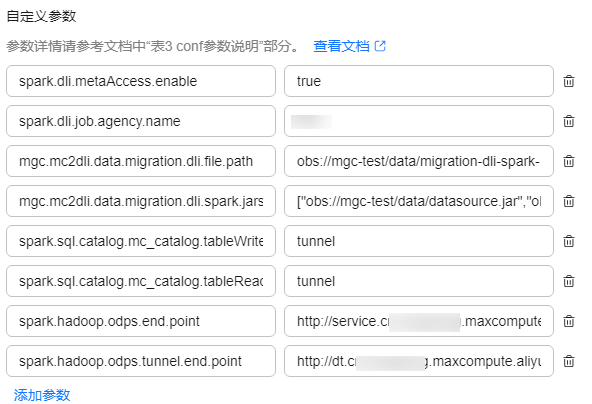Screen dimensions: 592x404
Task: Trash the spark.hadoop.odps.end.point row
Action: click(x=569, y=321)
